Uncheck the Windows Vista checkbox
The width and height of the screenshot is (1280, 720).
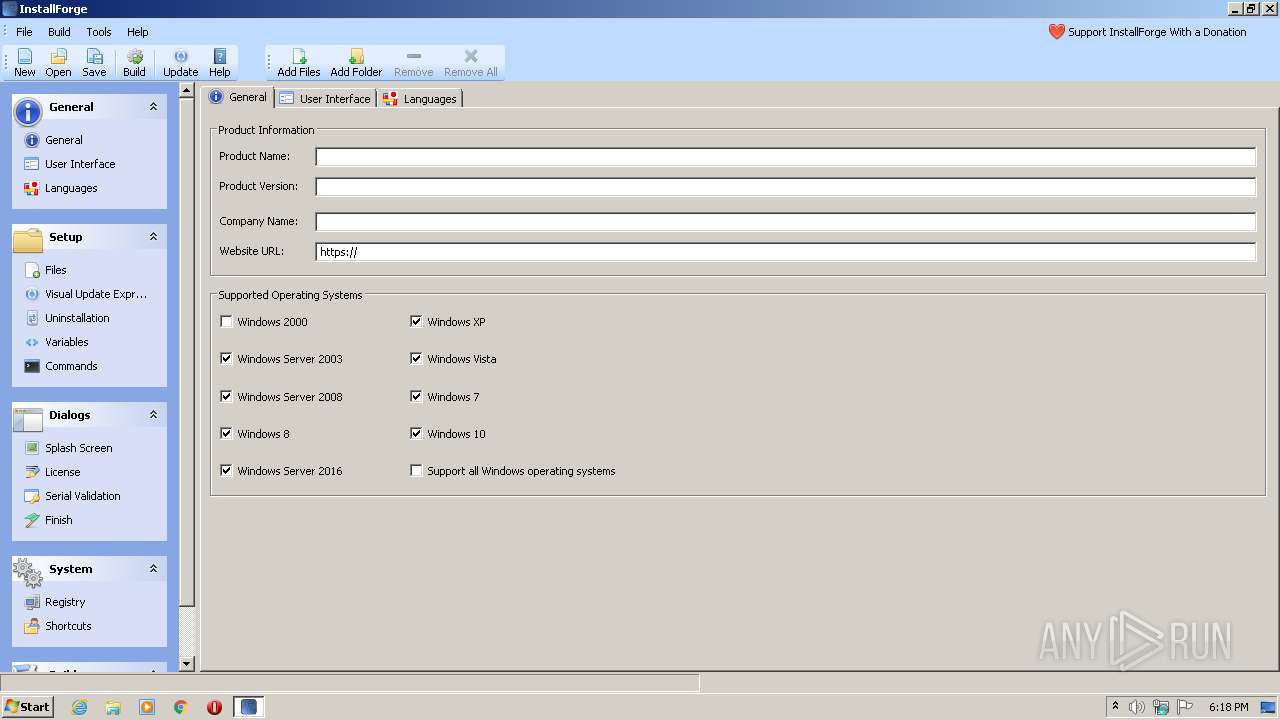tap(416, 359)
